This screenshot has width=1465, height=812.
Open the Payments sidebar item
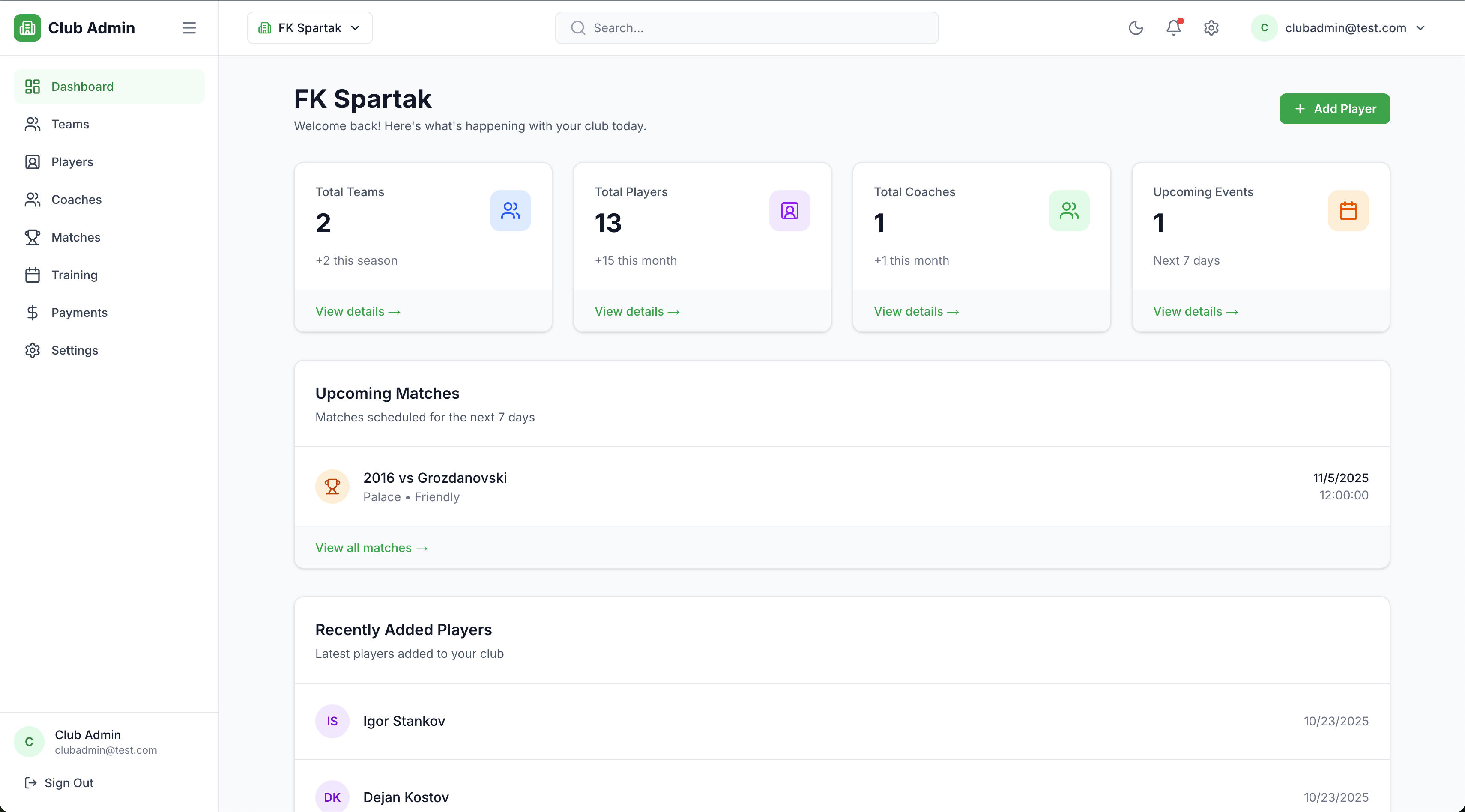point(79,313)
